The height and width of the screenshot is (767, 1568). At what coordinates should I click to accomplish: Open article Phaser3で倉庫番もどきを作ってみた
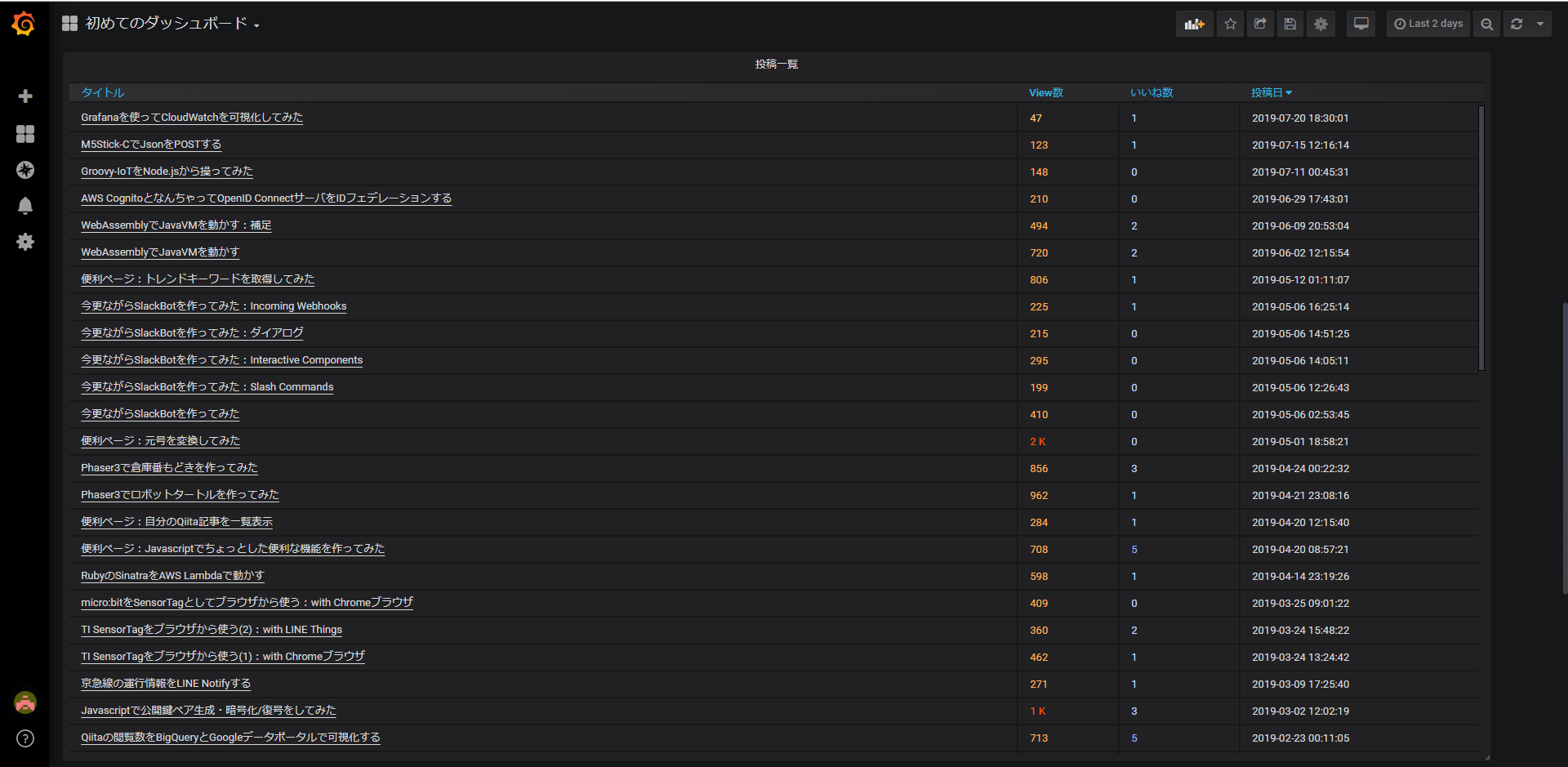169,468
